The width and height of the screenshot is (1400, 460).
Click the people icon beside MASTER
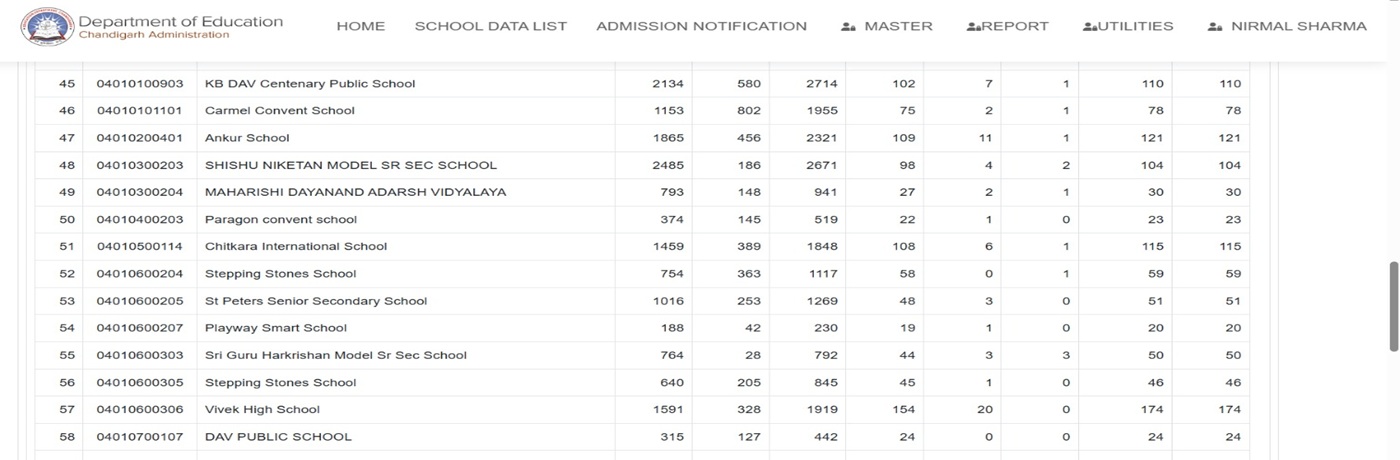pos(848,27)
